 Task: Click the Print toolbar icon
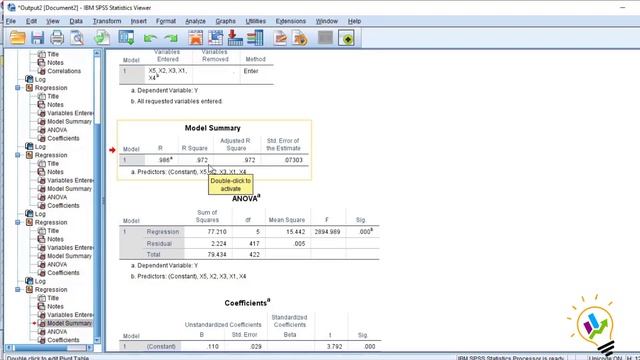click(57, 38)
